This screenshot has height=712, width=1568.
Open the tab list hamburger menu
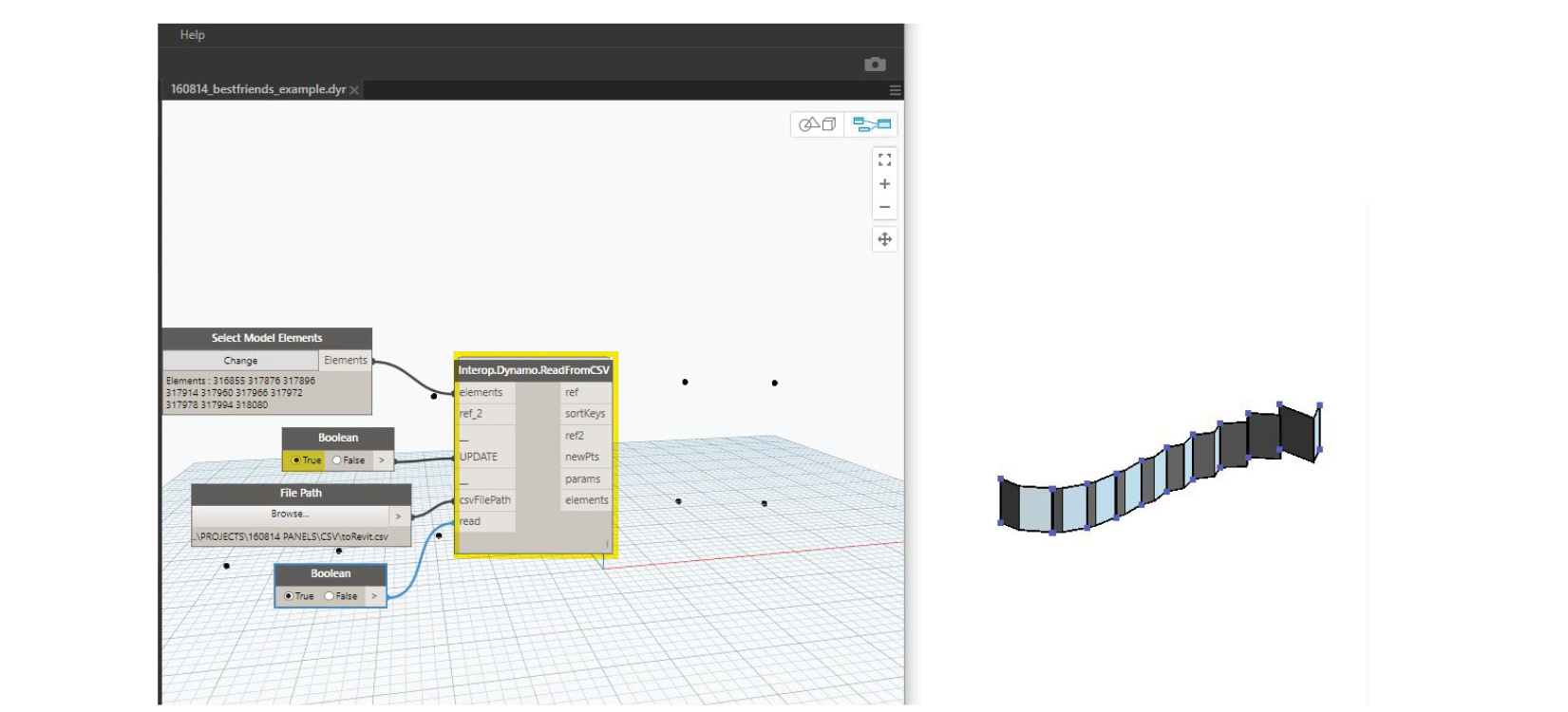895,90
